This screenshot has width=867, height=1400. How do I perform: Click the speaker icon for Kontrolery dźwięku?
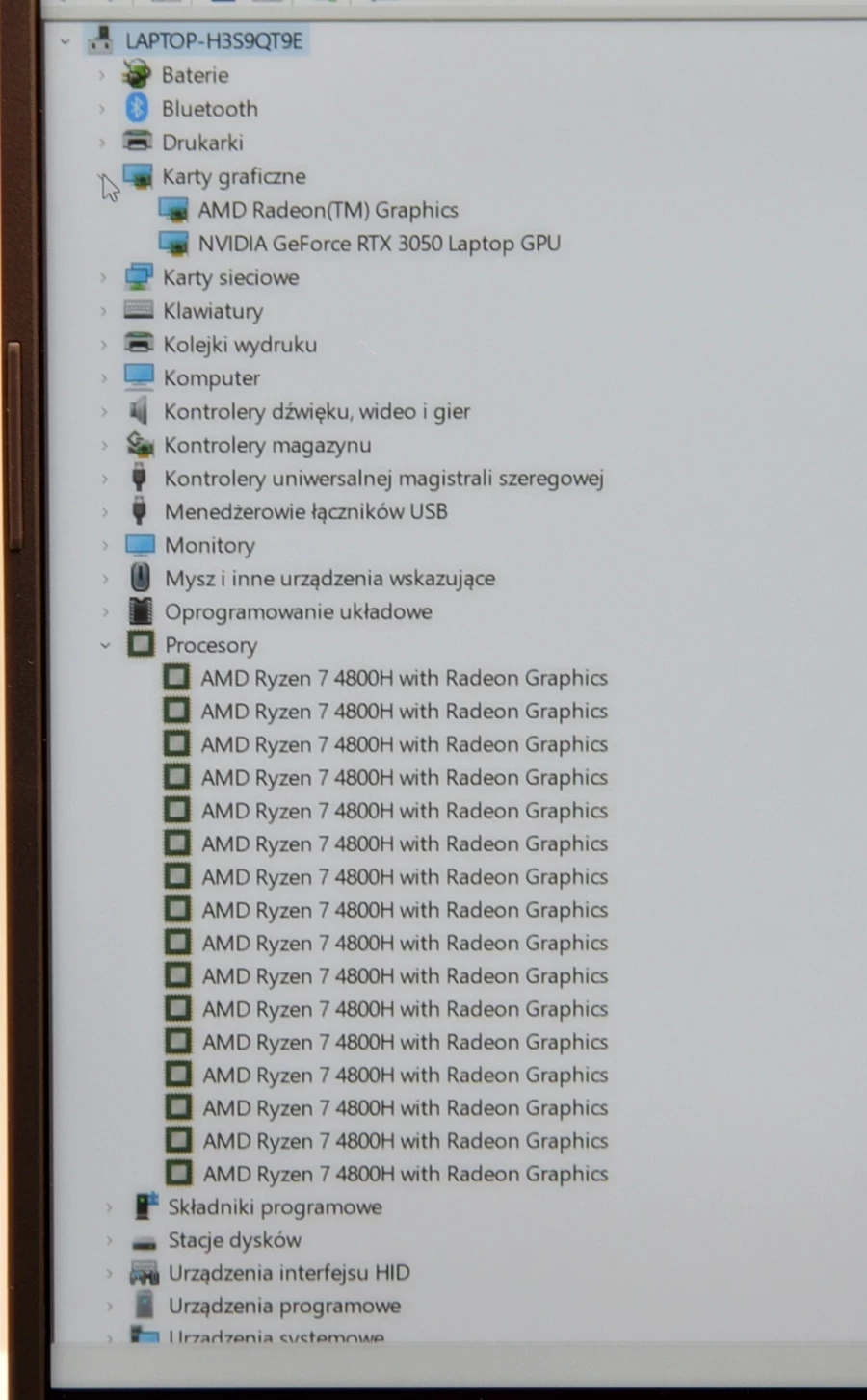pos(139,411)
